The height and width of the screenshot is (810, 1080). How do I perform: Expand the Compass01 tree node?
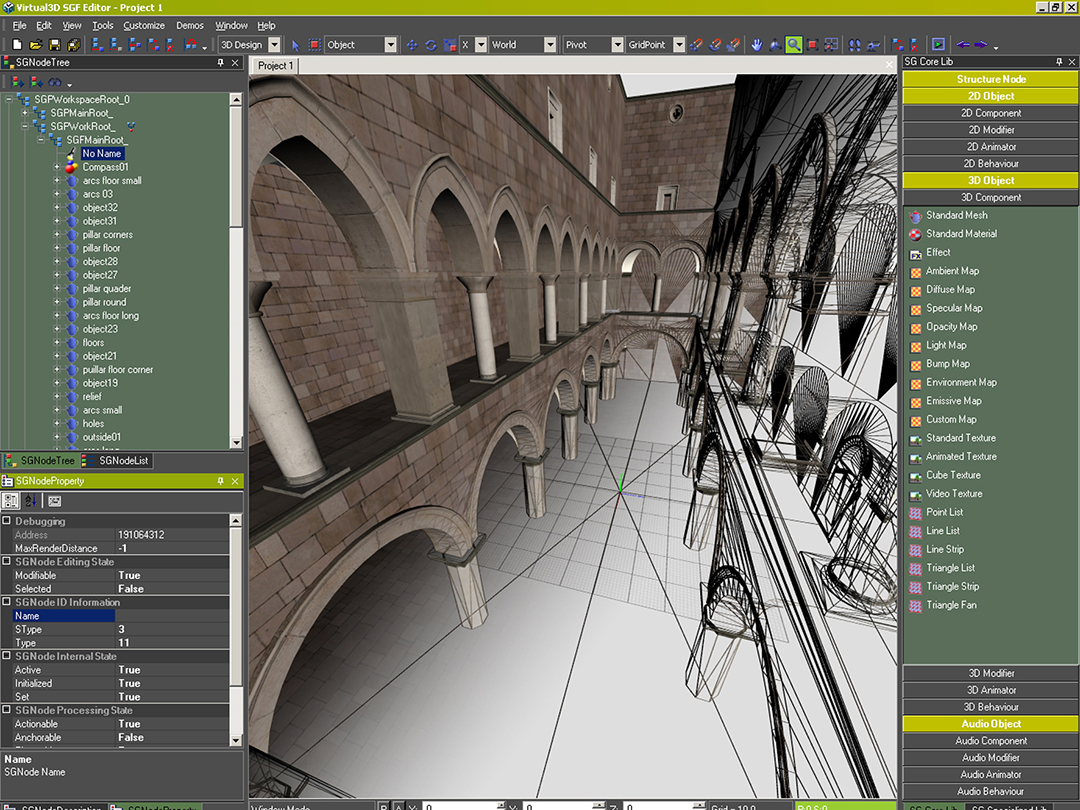tap(57, 167)
